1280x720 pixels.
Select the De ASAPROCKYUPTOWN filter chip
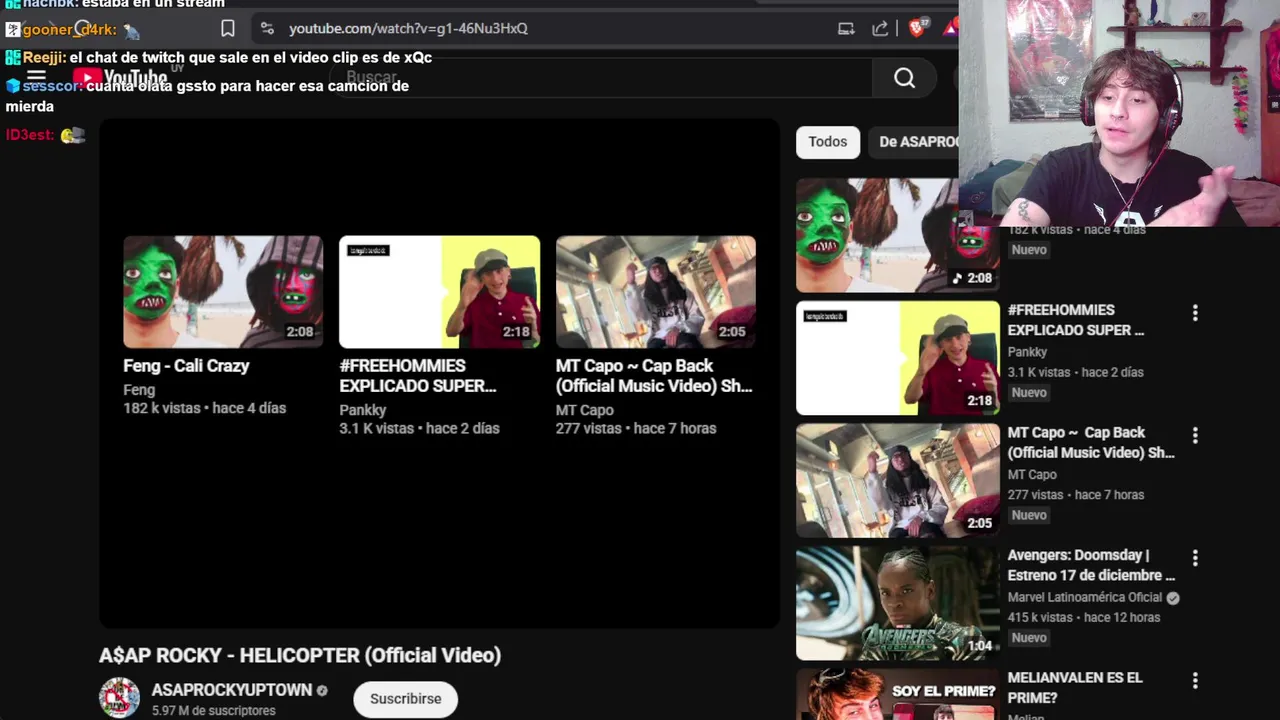tap(915, 142)
